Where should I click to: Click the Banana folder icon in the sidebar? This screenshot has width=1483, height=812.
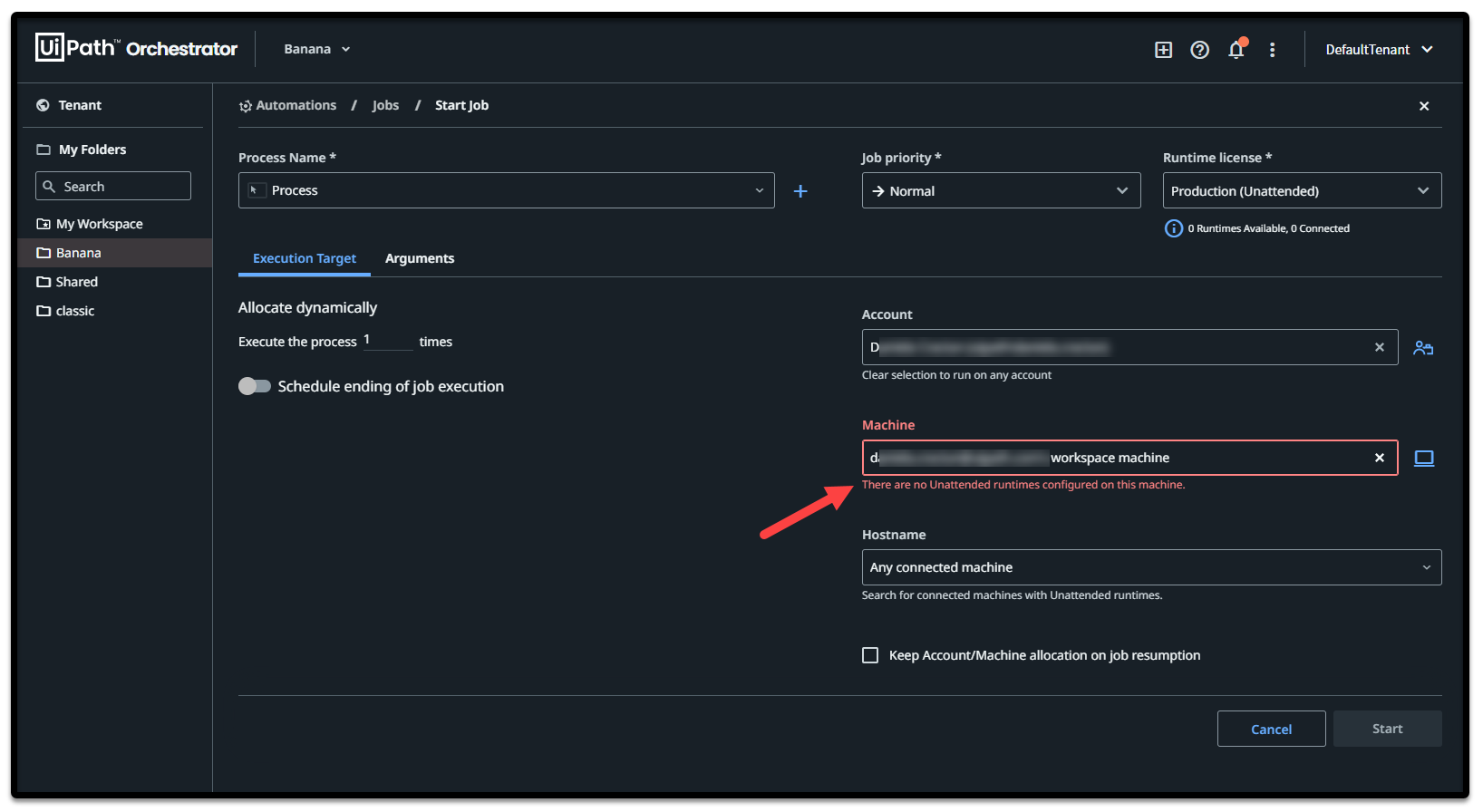[43, 253]
